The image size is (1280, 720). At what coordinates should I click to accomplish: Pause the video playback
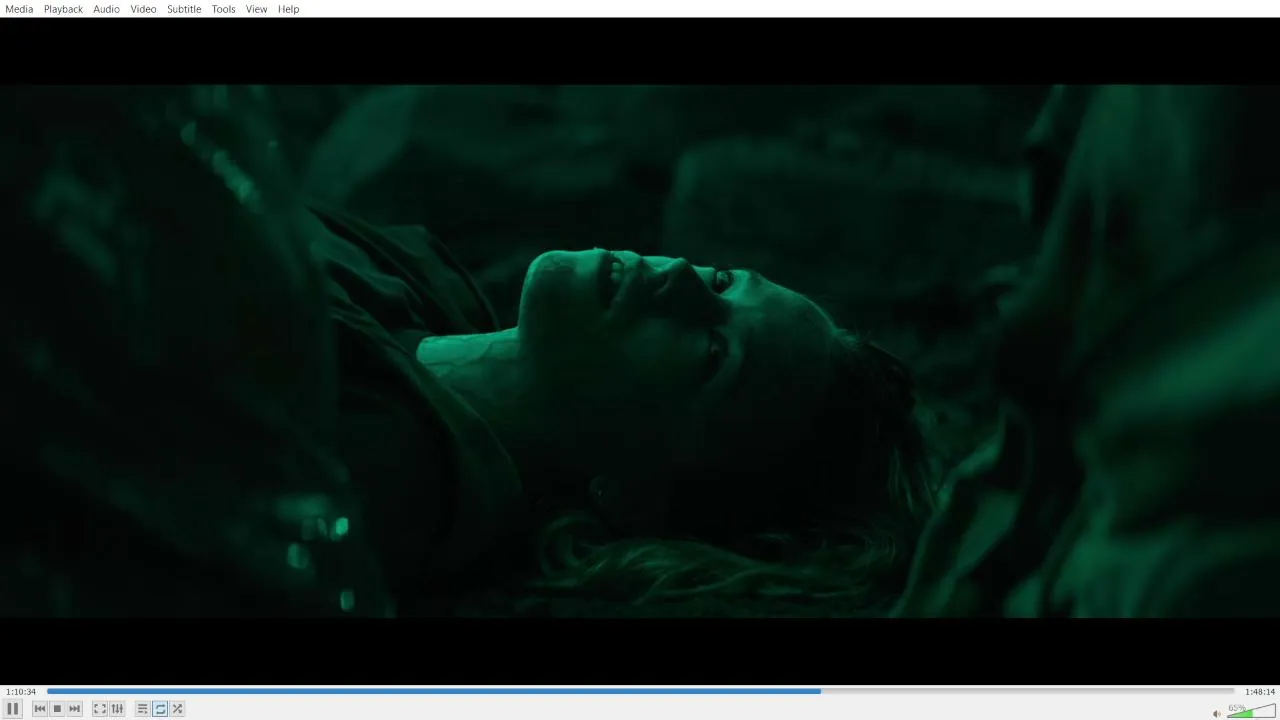coord(13,709)
